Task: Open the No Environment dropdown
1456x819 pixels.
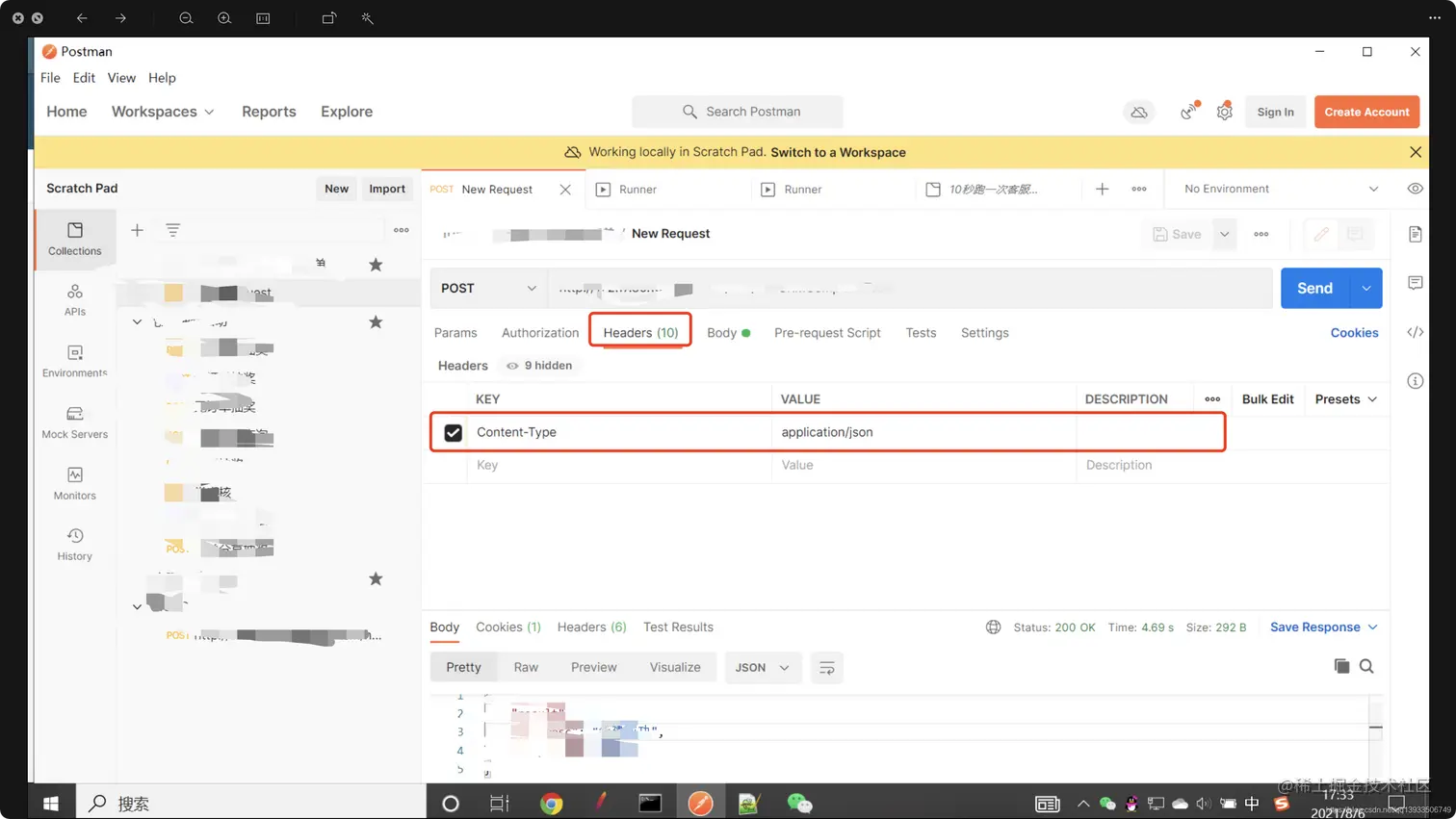Action: 1281,189
